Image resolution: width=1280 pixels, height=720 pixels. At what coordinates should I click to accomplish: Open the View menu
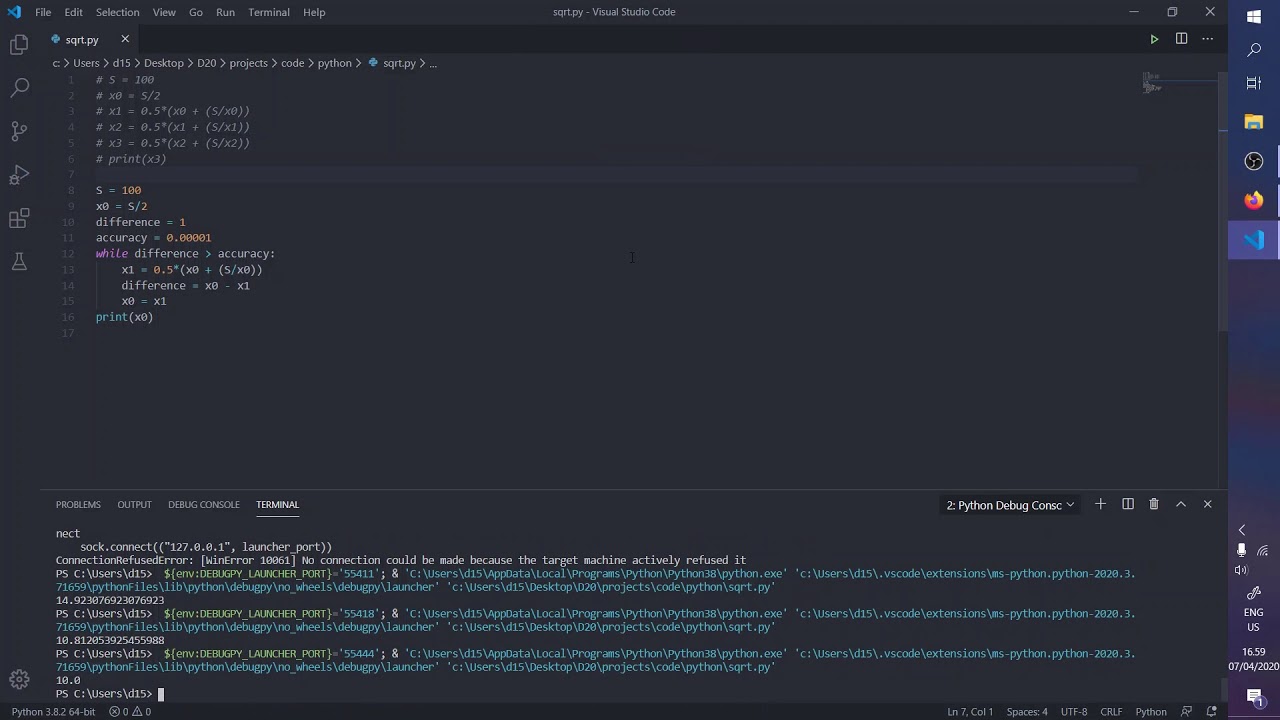(x=164, y=12)
